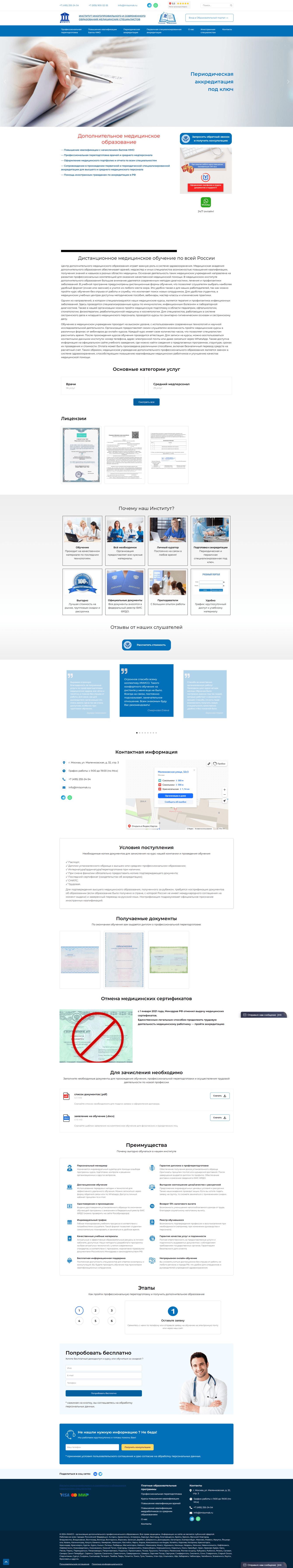293x1568 pixels.
Task: Open "Первичная специализированная аккредитация" nav item
Action: (x=164, y=31)
